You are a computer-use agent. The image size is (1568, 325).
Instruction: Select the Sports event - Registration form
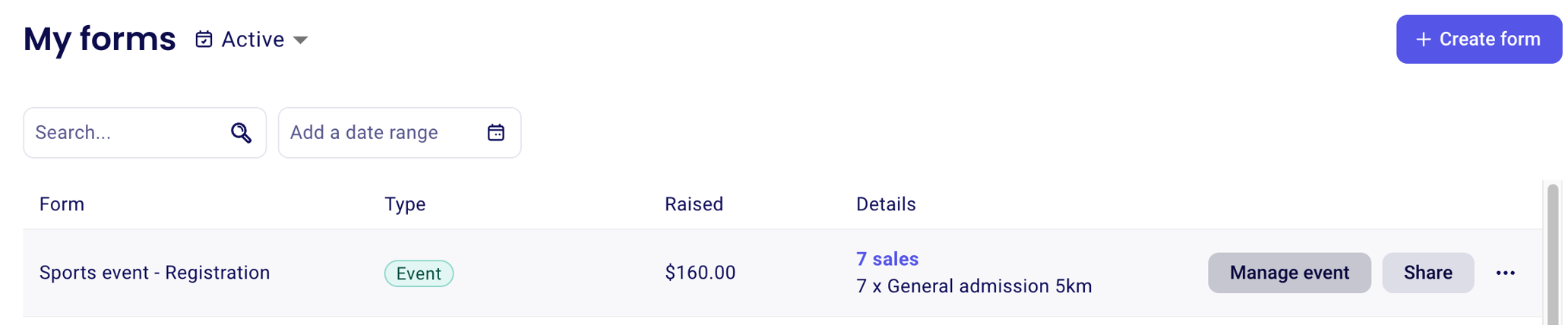click(x=154, y=273)
